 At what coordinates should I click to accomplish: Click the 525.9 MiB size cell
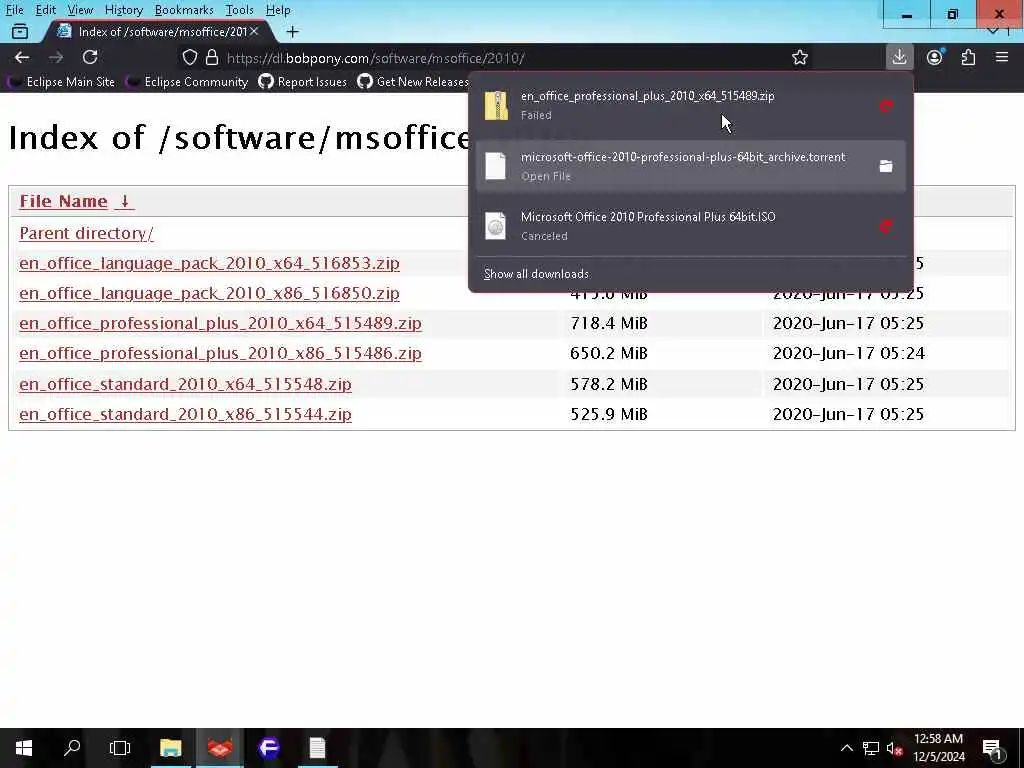pyautogui.click(x=609, y=414)
